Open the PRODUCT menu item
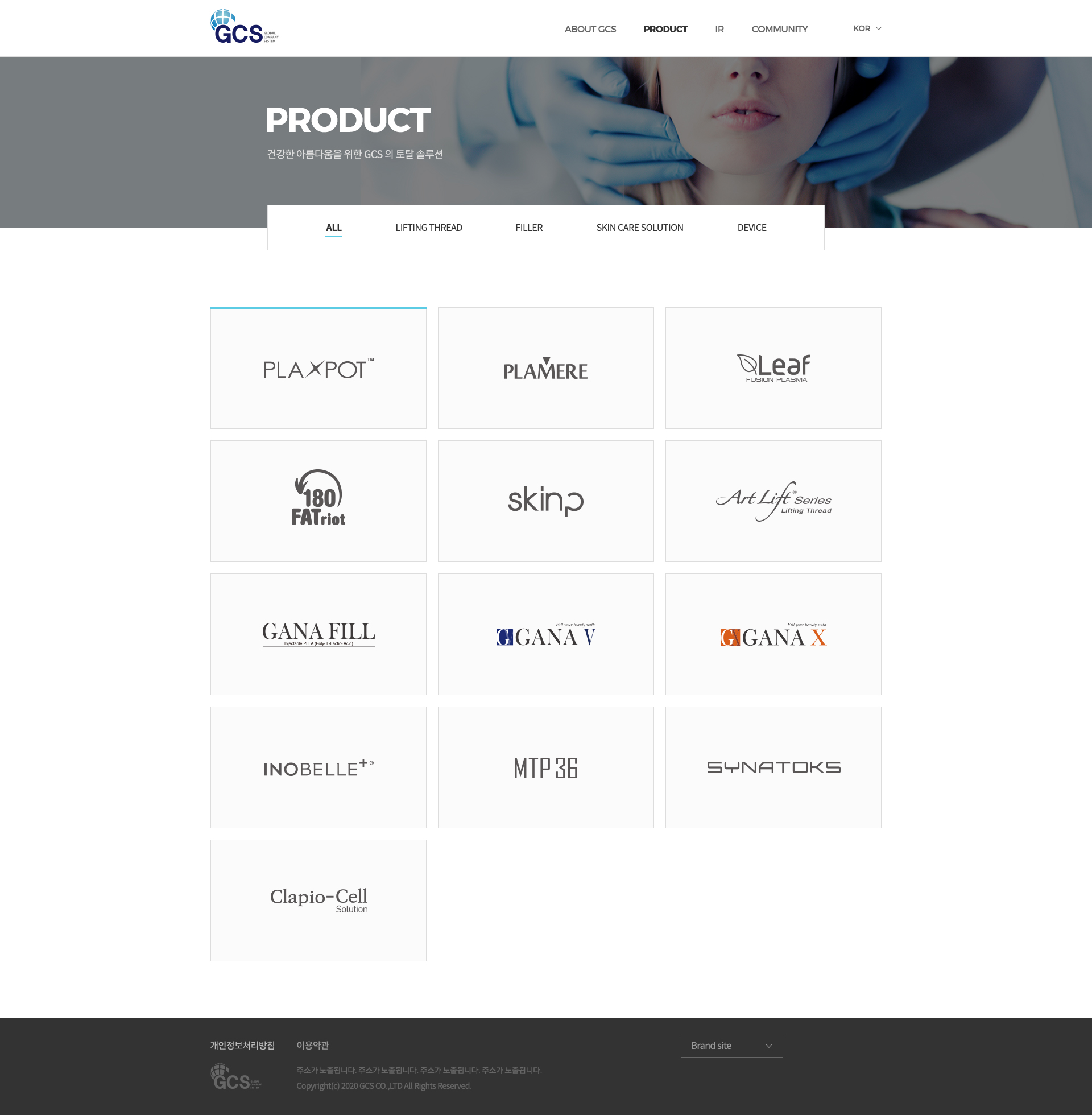 tap(665, 29)
